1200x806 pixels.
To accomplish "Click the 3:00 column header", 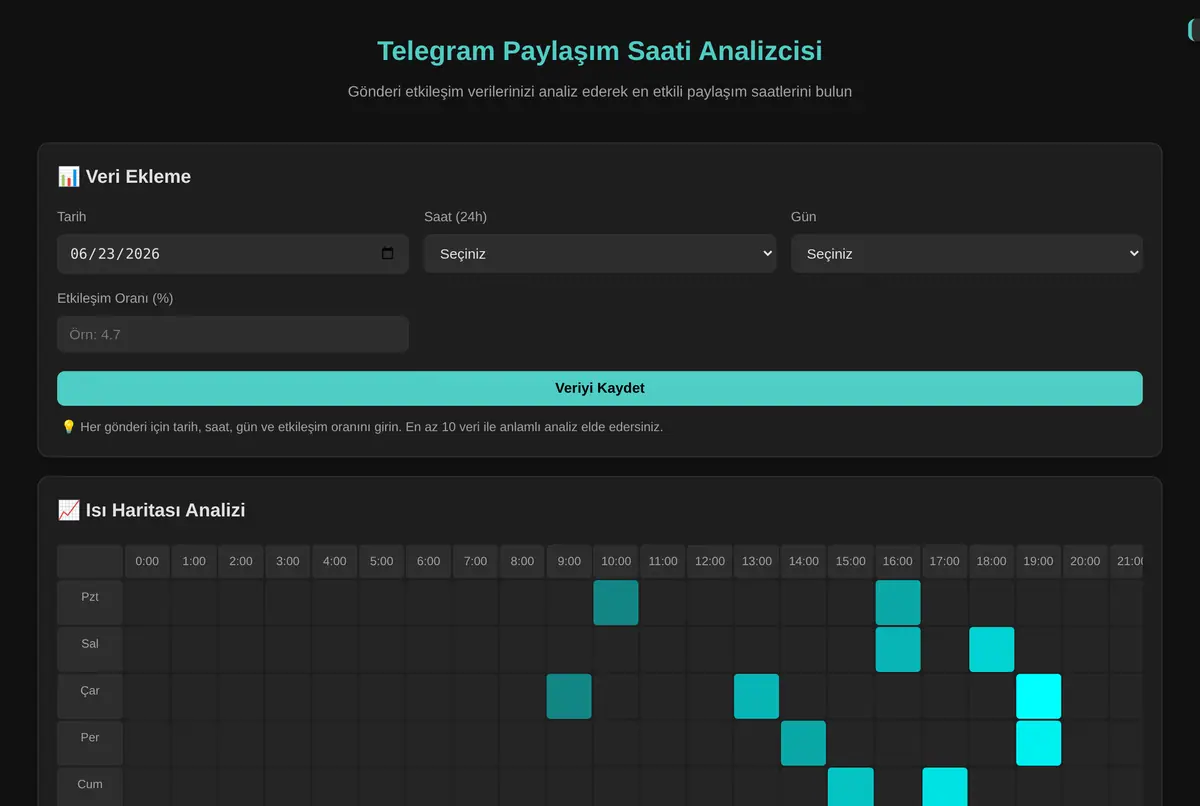I will [x=288, y=561].
